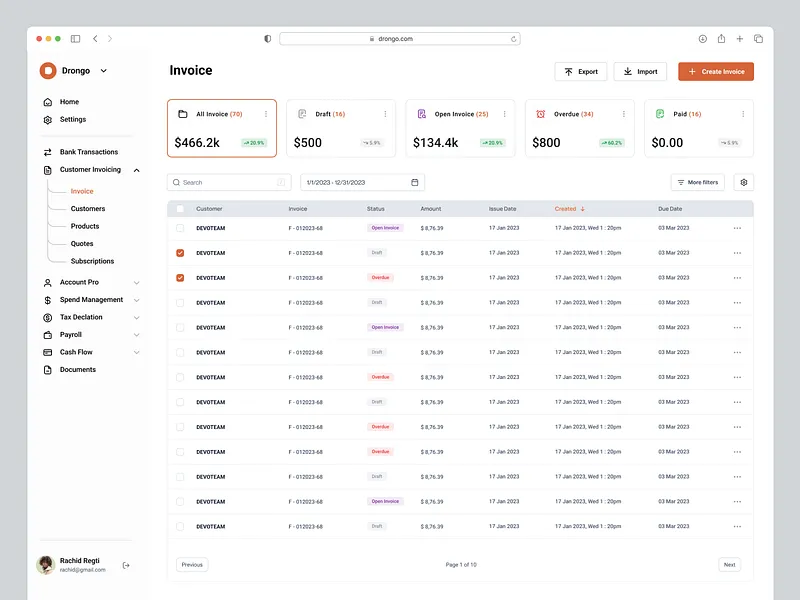Click the Cash Flow icon

[x=48, y=351]
